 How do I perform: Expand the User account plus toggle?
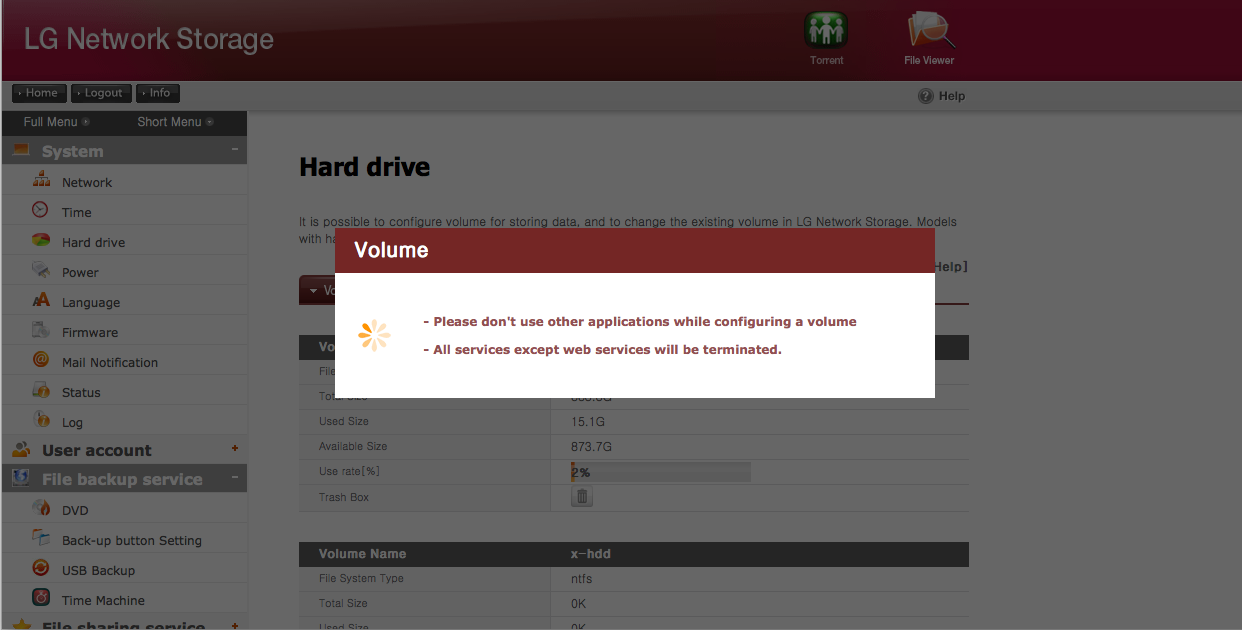(235, 449)
